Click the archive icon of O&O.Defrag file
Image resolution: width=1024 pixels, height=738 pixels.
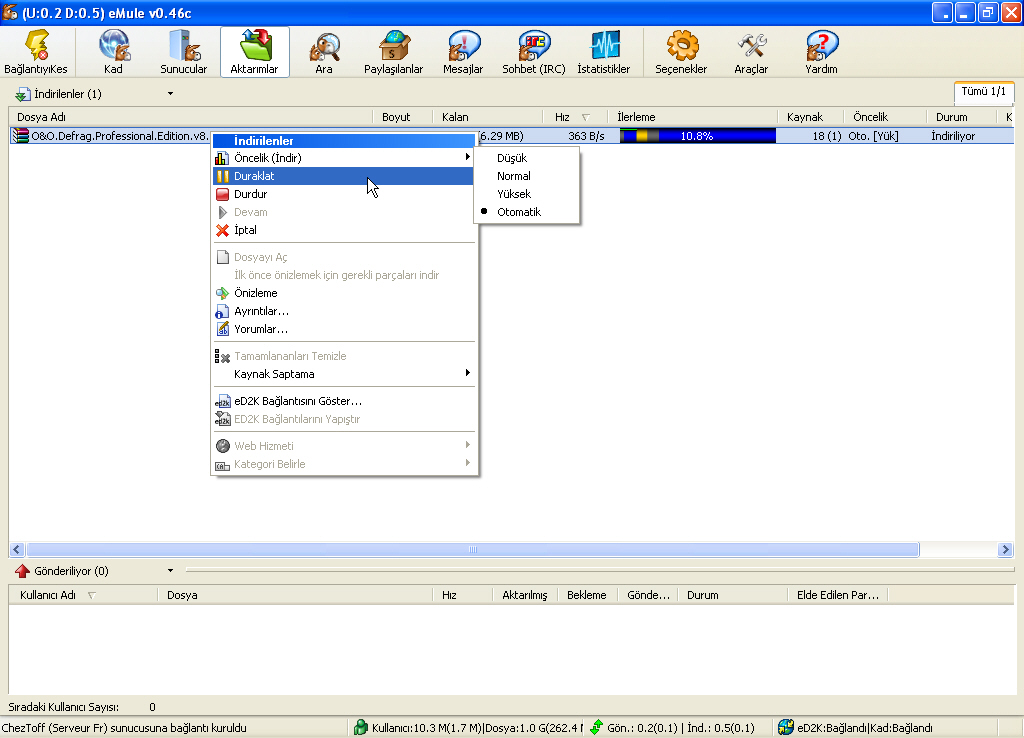coord(22,136)
